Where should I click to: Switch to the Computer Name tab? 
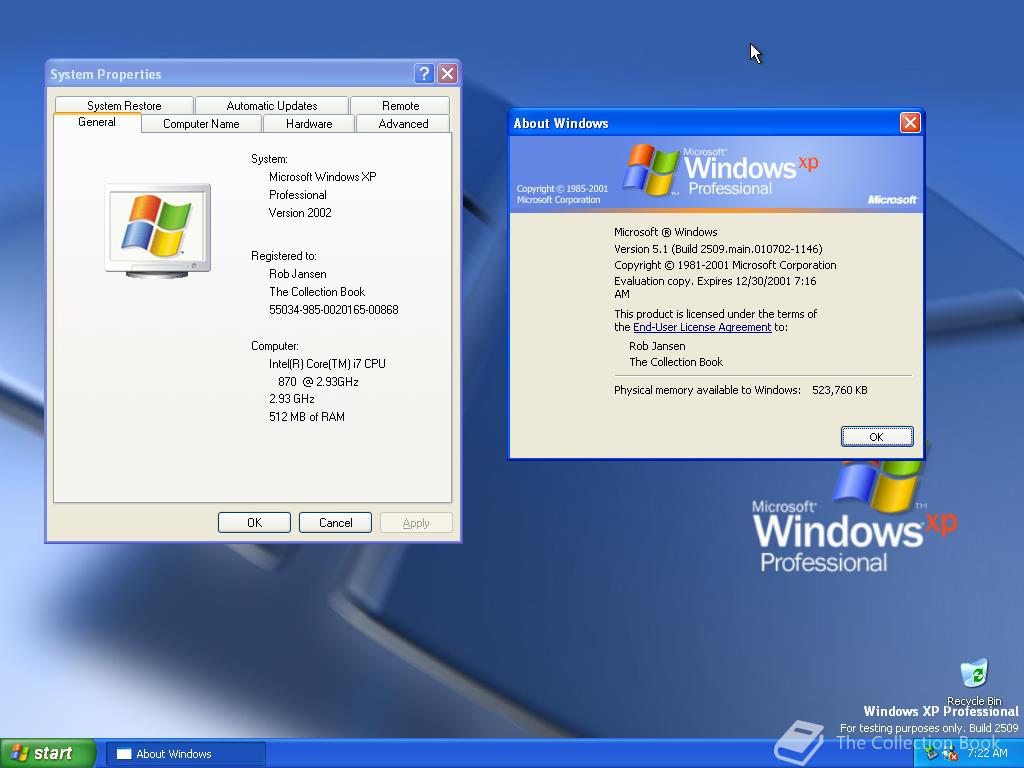coord(201,124)
